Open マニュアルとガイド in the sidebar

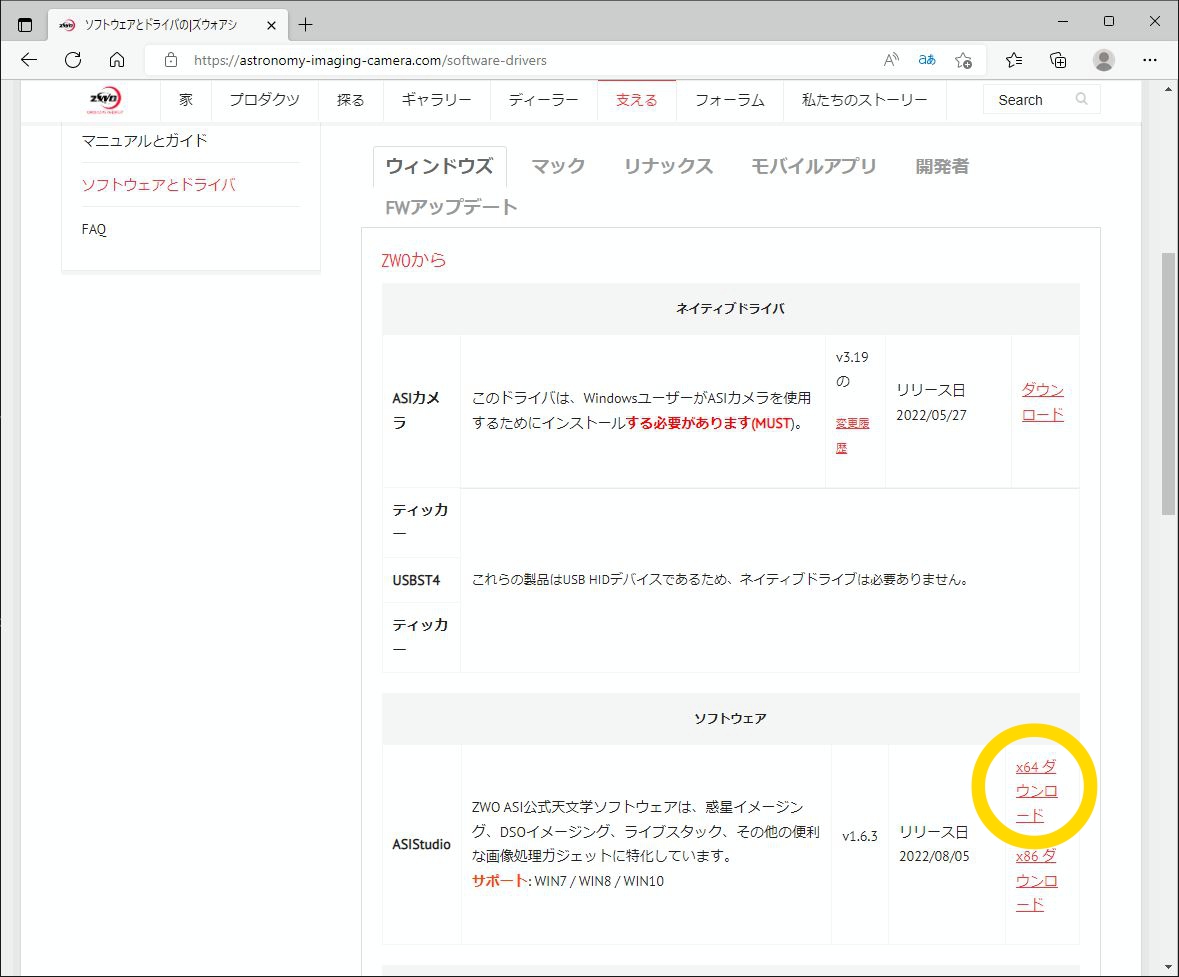tap(144, 141)
